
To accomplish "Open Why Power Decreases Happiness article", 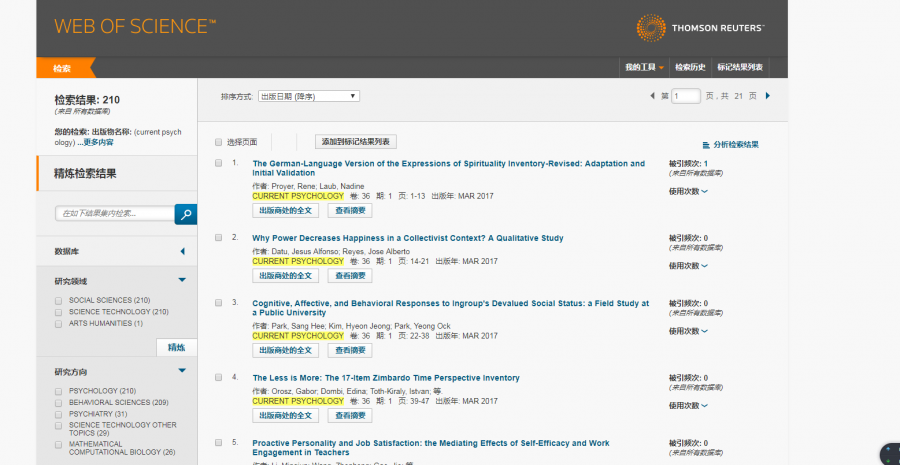I will click(408, 238).
